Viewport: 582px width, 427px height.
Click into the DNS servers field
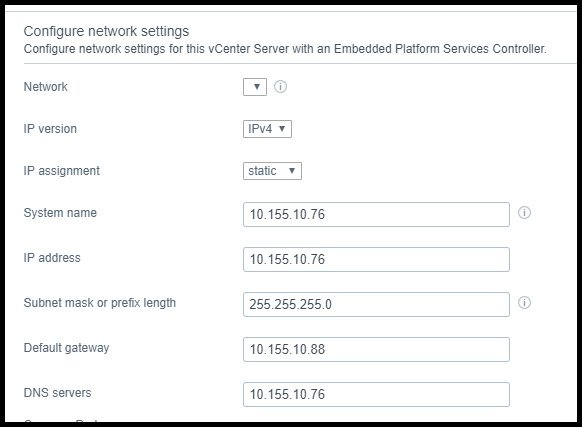click(x=376, y=394)
